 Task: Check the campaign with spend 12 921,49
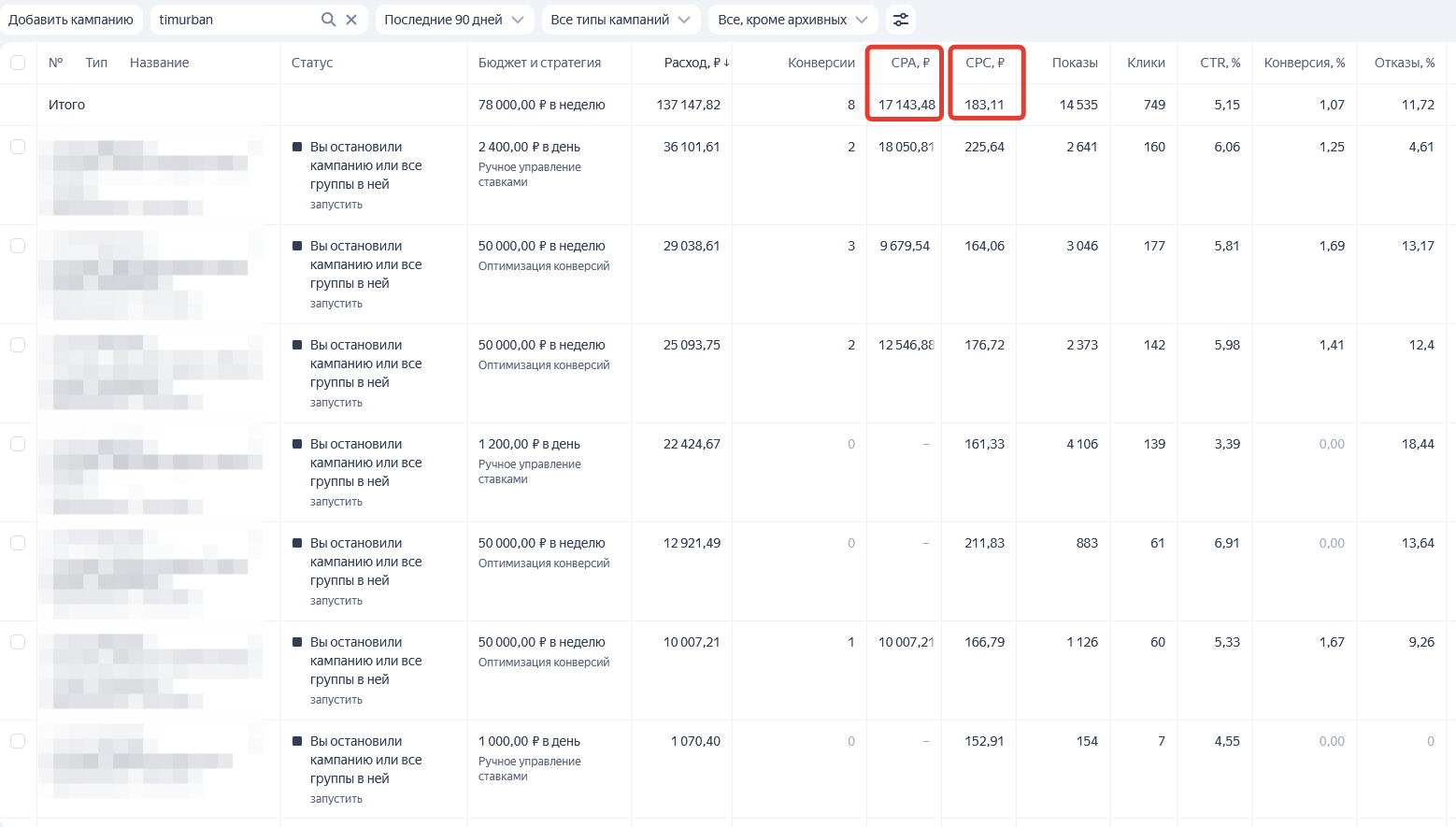(x=18, y=543)
